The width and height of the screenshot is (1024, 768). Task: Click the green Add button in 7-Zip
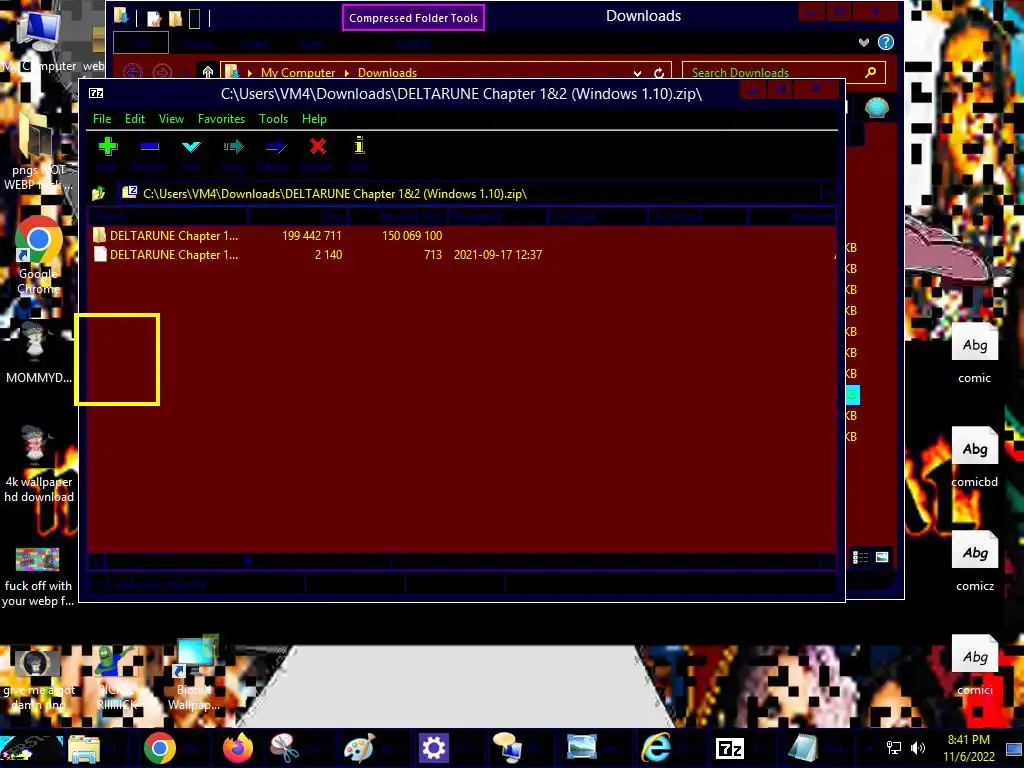108,146
